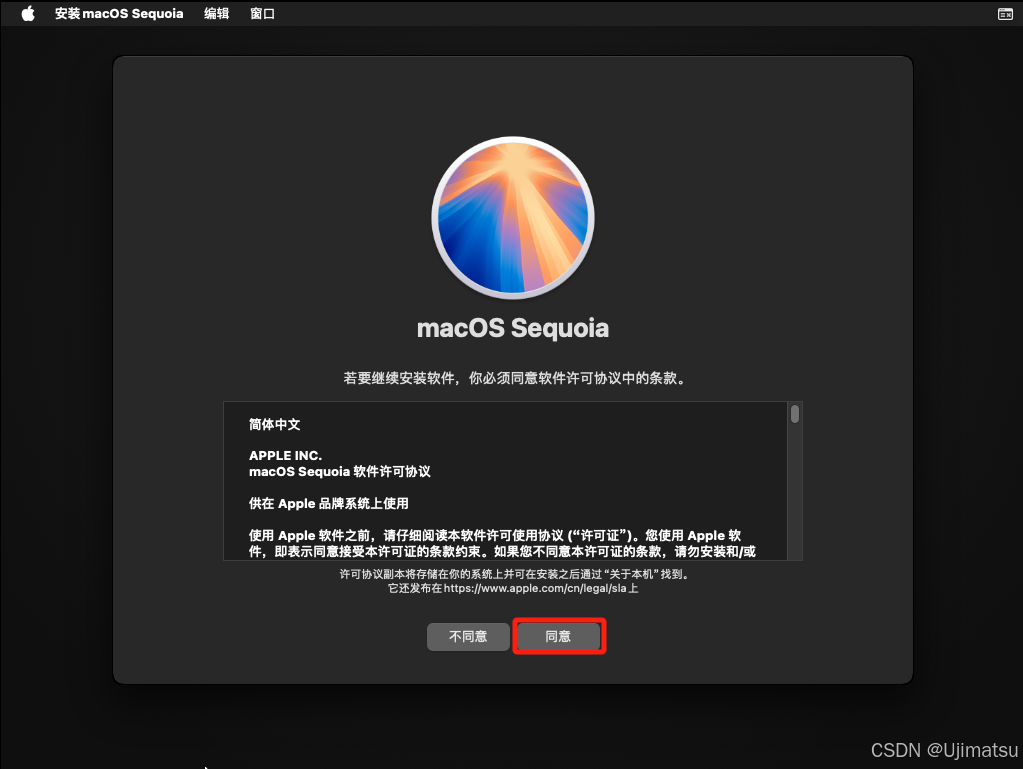Click the 若要继续安装软件 instruction text

tap(515, 378)
